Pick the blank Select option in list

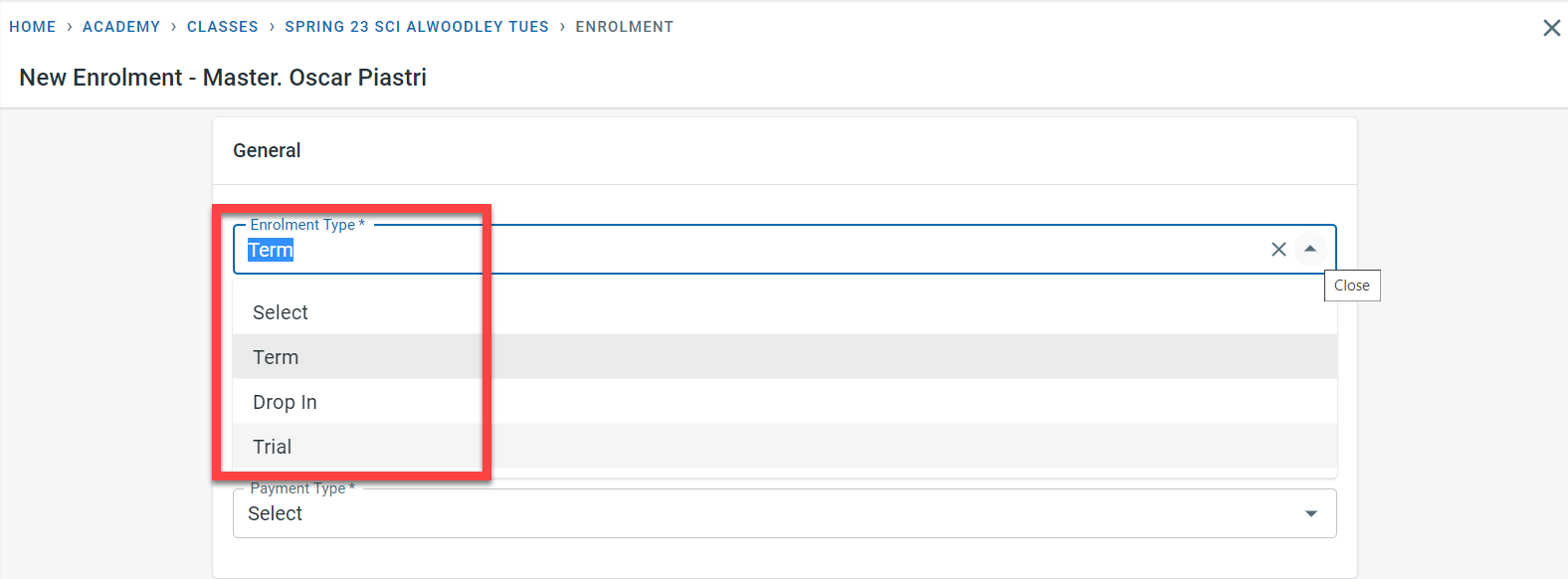[x=281, y=312]
